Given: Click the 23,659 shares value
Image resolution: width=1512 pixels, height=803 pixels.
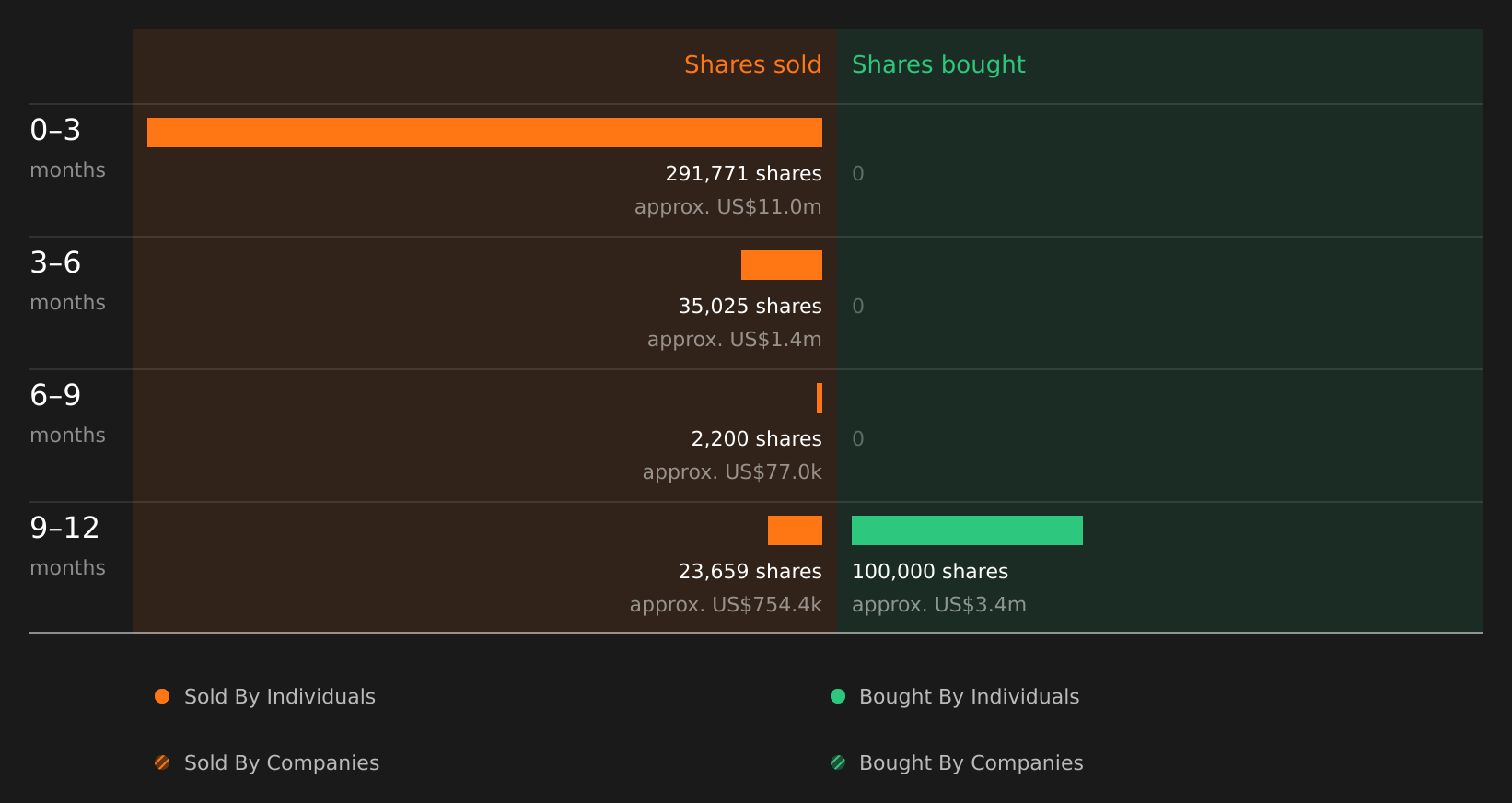Looking at the screenshot, I should pyautogui.click(x=750, y=572).
